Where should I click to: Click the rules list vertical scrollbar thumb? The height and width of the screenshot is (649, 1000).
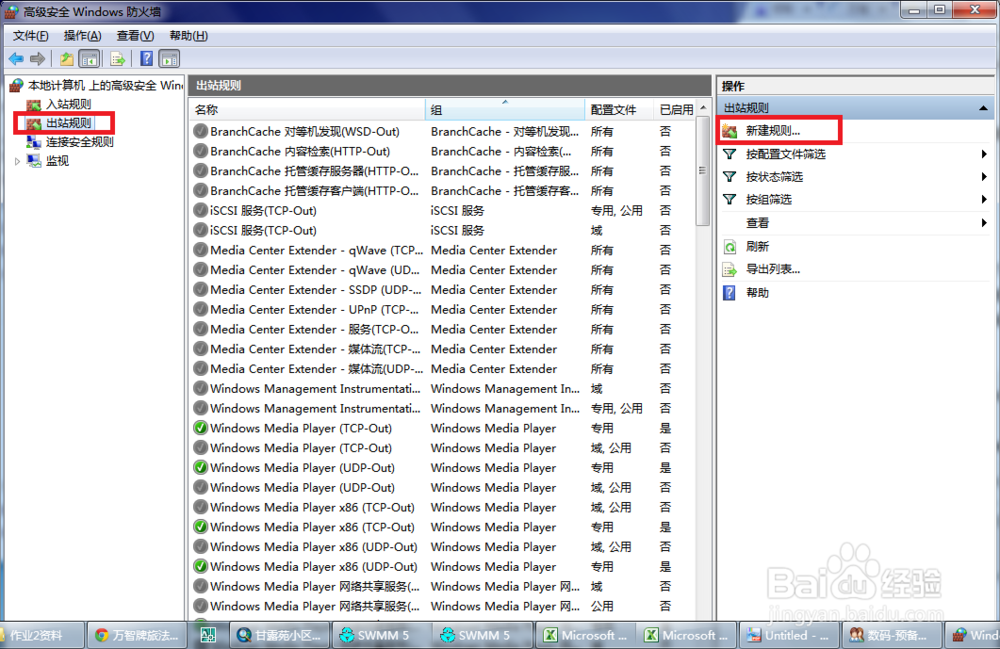tap(703, 171)
